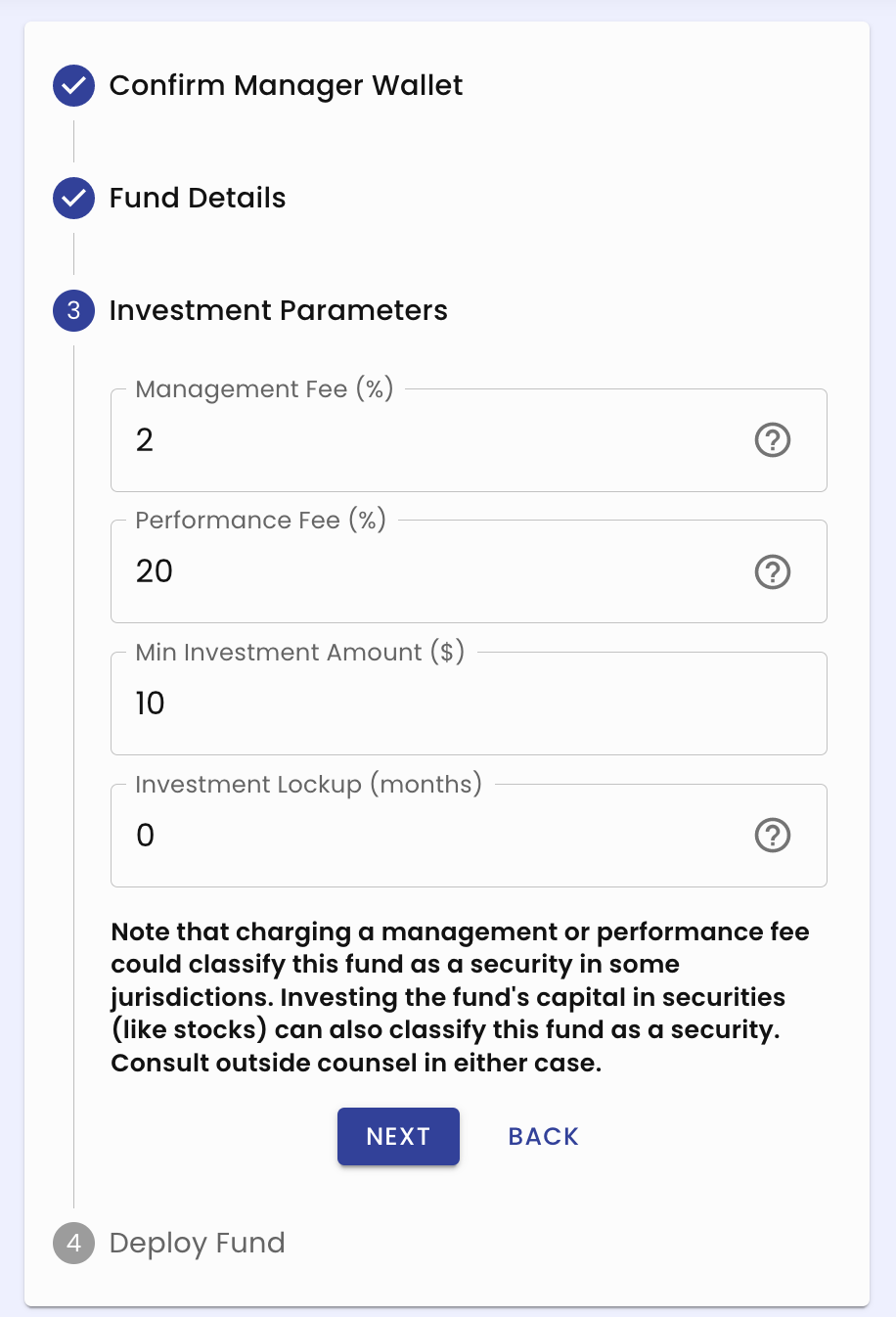This screenshot has width=896, height=1317.
Task: Click step 3 number circle icon
Action: coord(73,311)
